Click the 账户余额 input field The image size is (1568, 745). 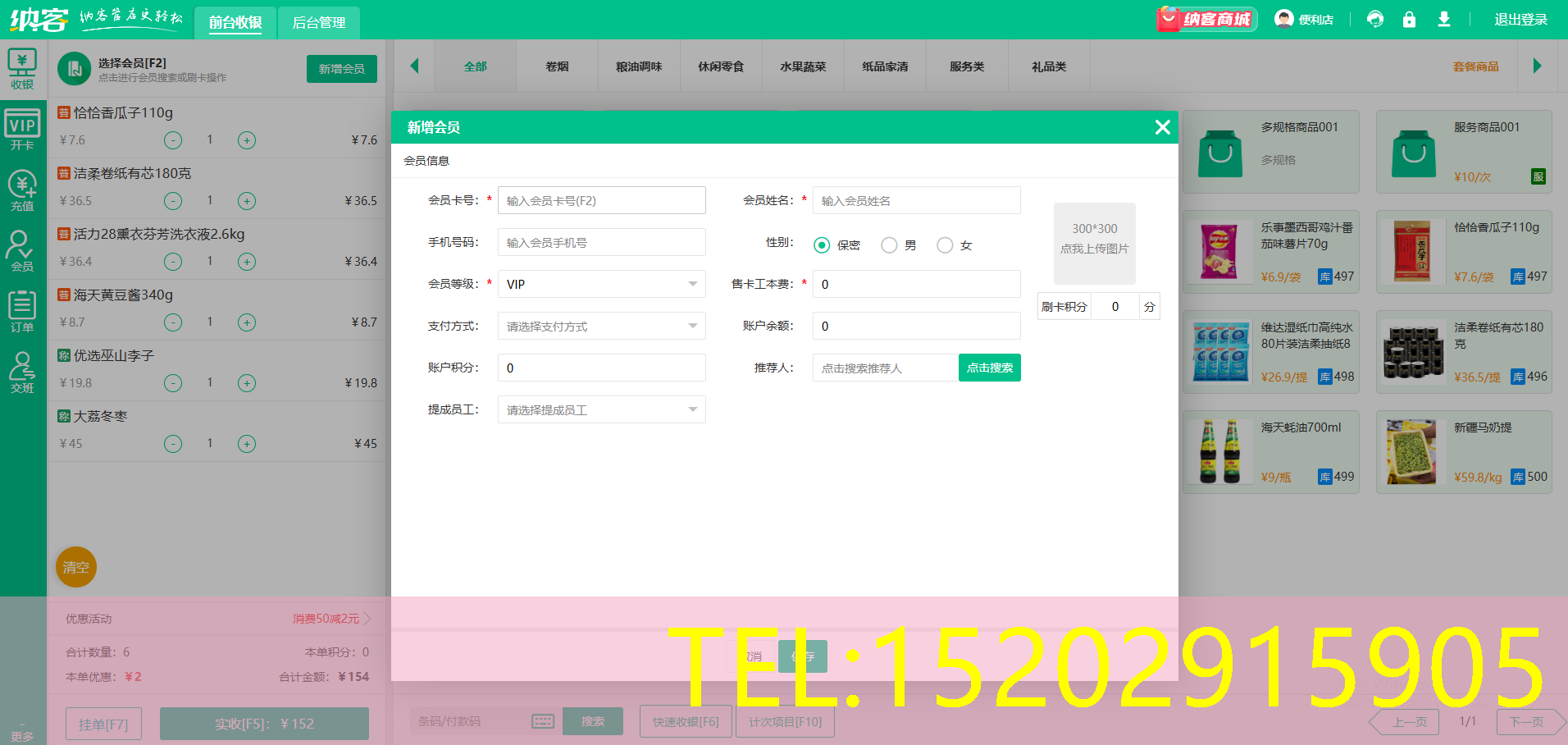[x=917, y=326]
